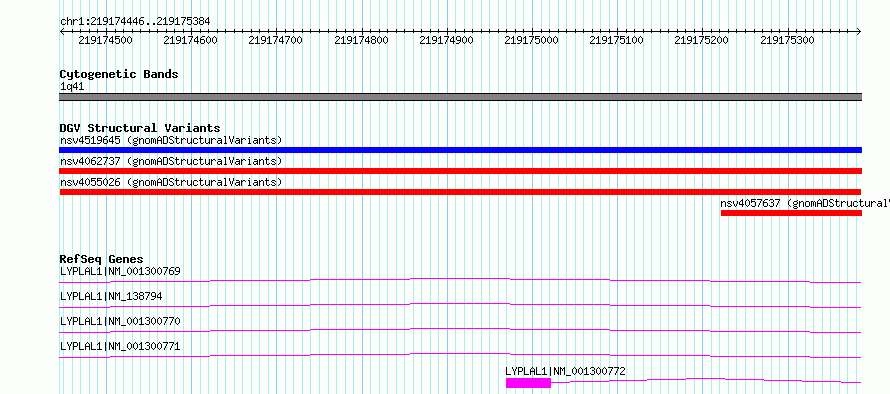
Task: Open LYPLAL1|NM_138794 transcript label
Action: tap(111, 296)
